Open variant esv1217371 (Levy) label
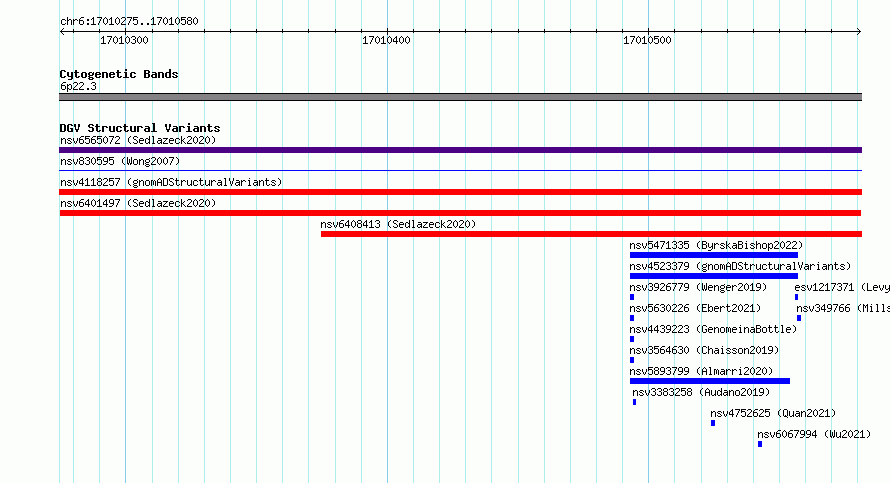This screenshot has width=890, height=483. 842,287
